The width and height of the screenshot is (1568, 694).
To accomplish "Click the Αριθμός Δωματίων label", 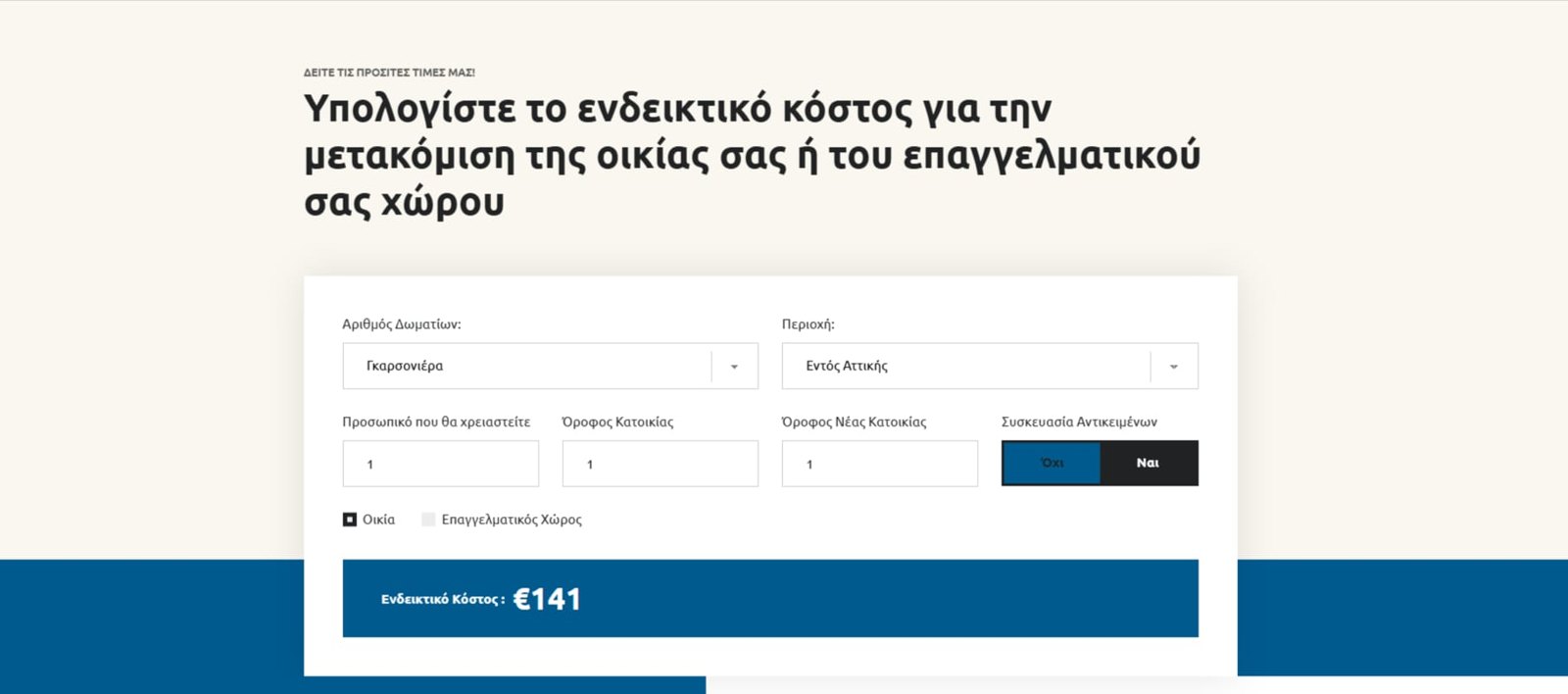I will point(402,324).
